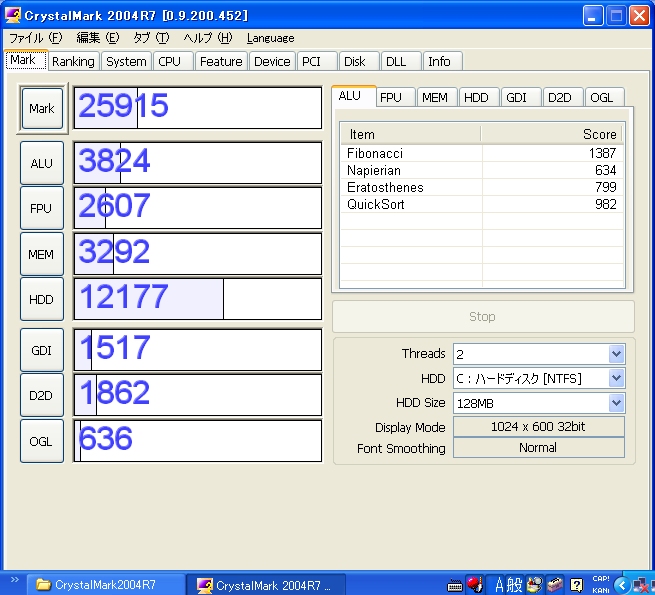Switch to the Disk tab

coord(359,61)
